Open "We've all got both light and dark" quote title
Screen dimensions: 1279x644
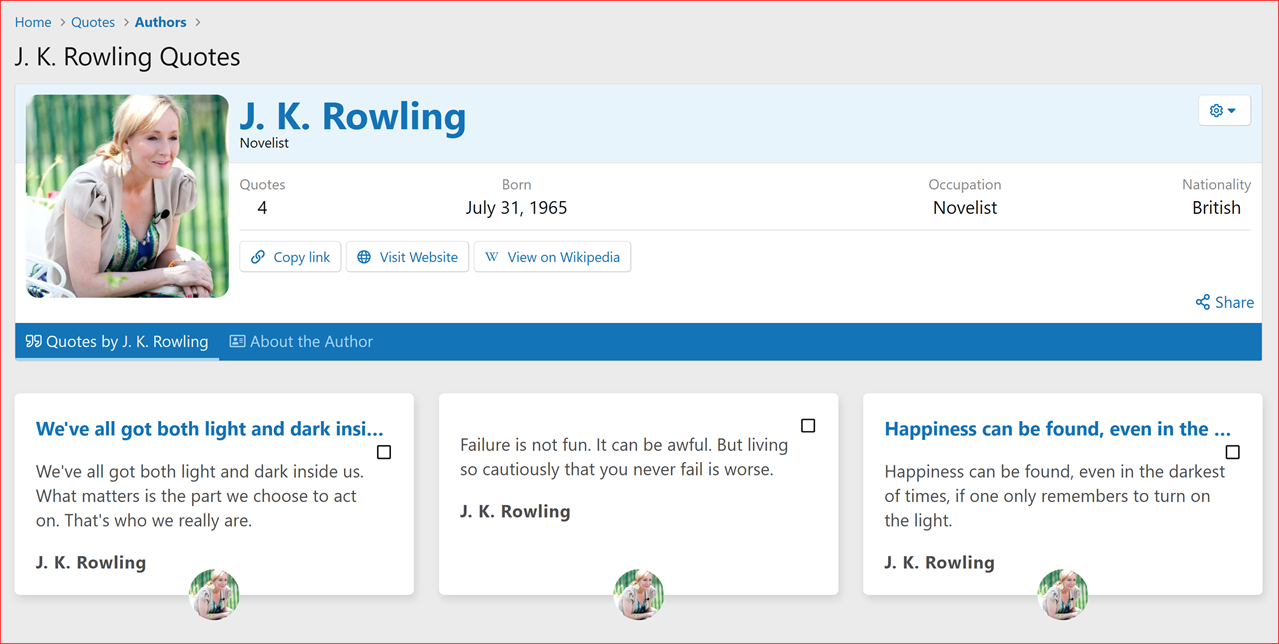pyautogui.click(x=210, y=429)
